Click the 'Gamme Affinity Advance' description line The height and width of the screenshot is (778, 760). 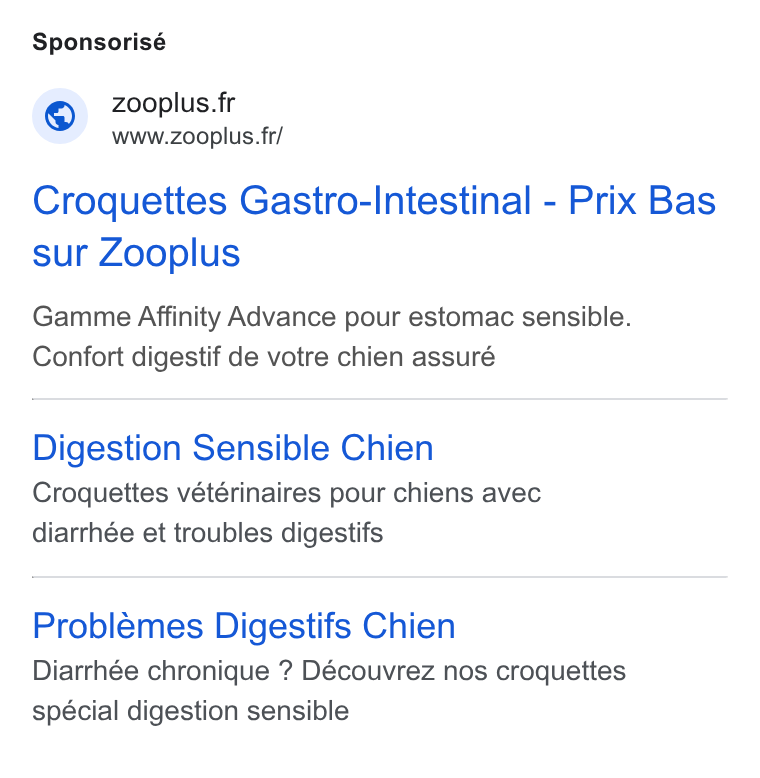coord(332,317)
